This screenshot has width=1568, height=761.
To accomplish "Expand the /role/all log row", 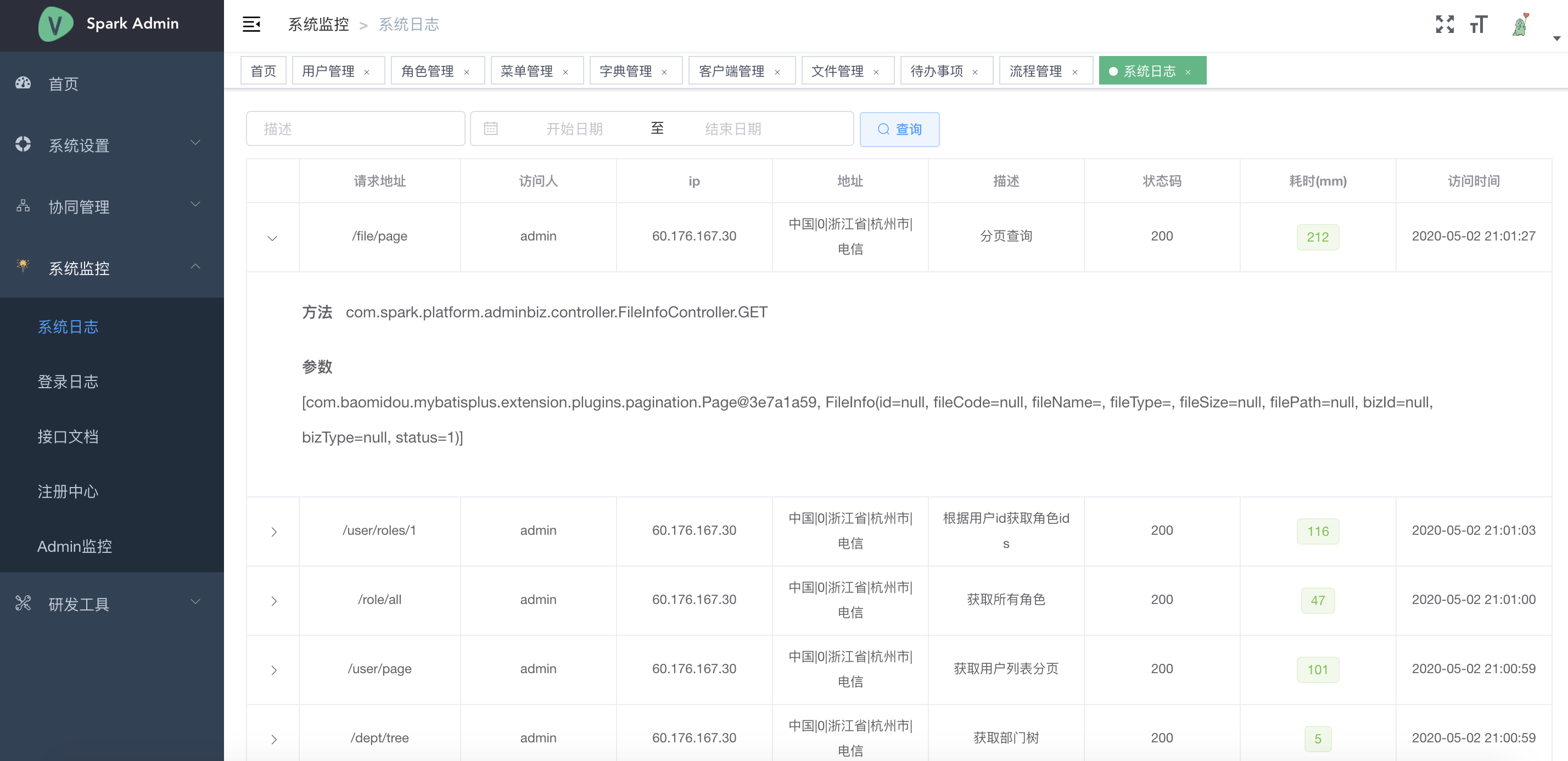I will 274,601.
